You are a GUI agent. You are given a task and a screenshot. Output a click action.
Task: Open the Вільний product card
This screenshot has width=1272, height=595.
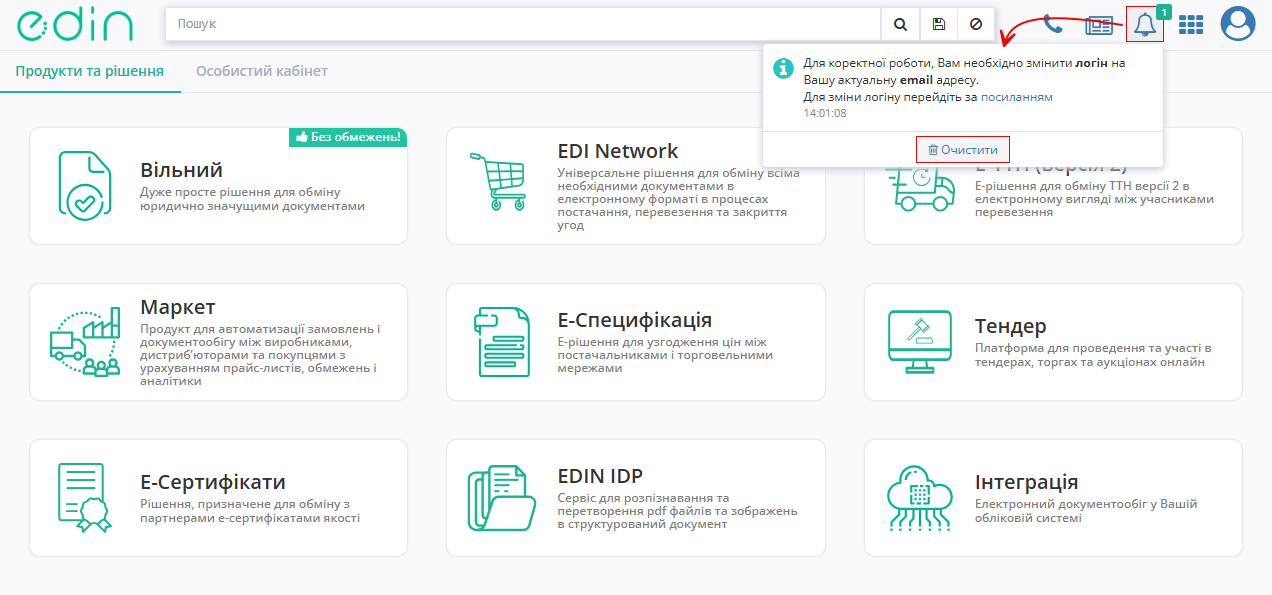[218, 186]
